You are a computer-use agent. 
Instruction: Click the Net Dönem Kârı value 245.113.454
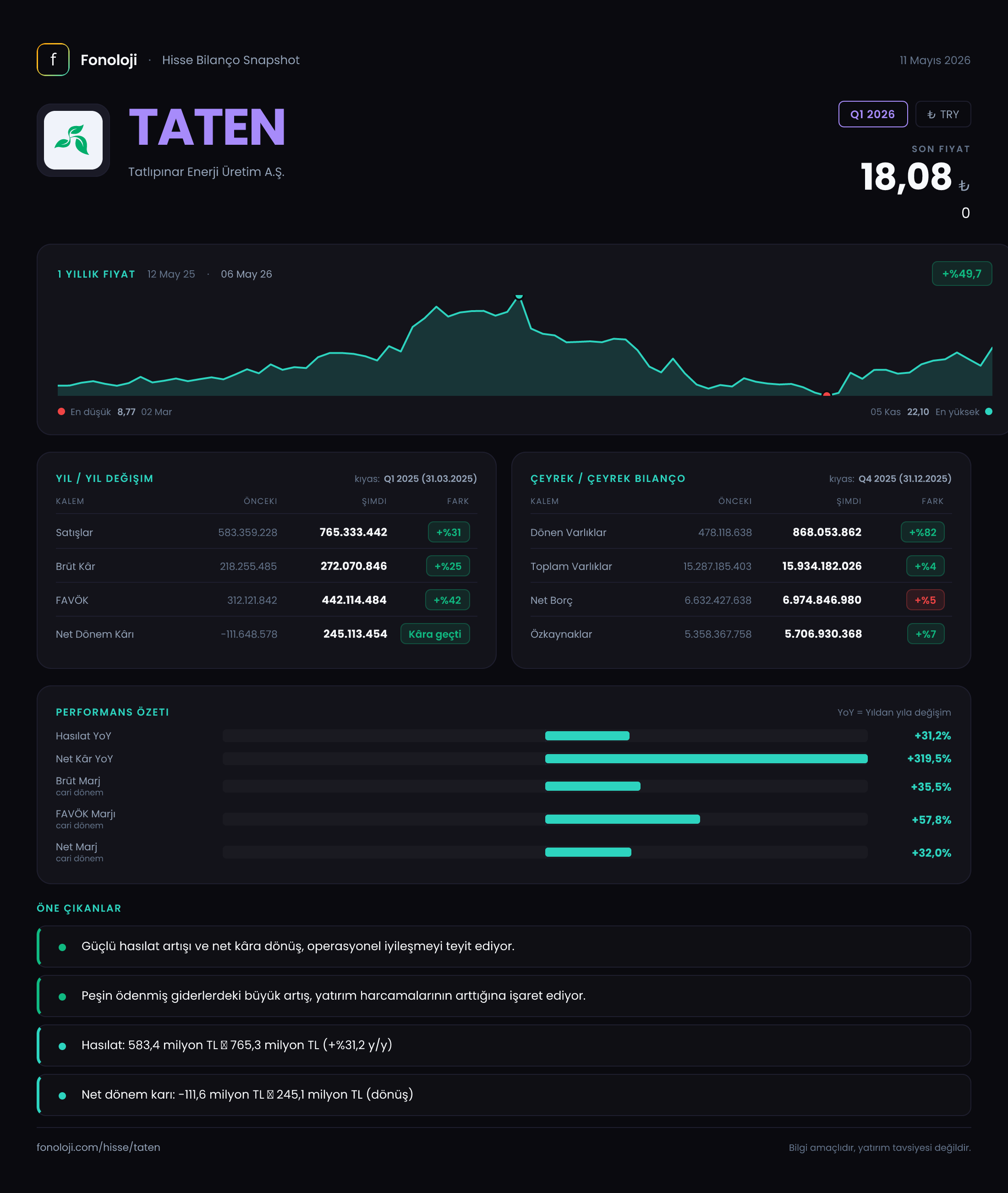point(355,634)
